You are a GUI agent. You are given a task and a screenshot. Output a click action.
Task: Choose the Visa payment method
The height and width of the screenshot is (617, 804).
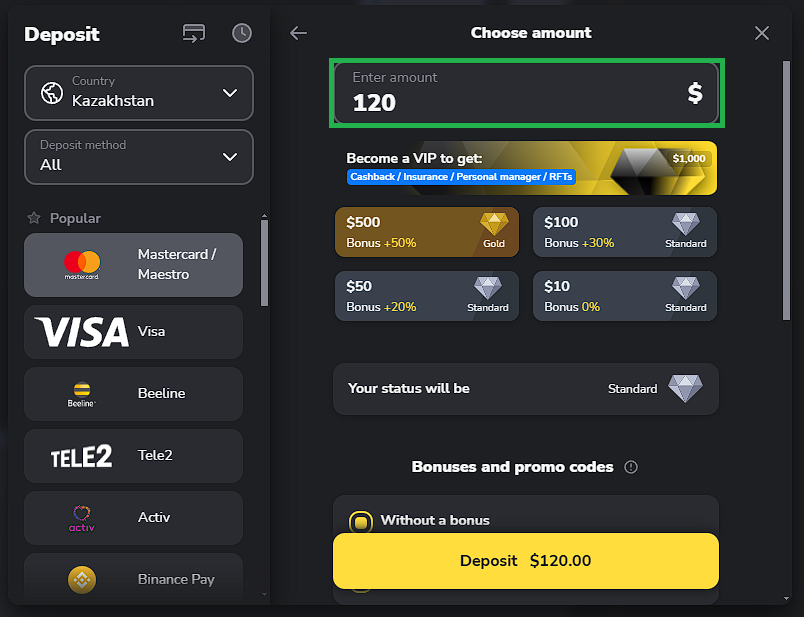133,332
